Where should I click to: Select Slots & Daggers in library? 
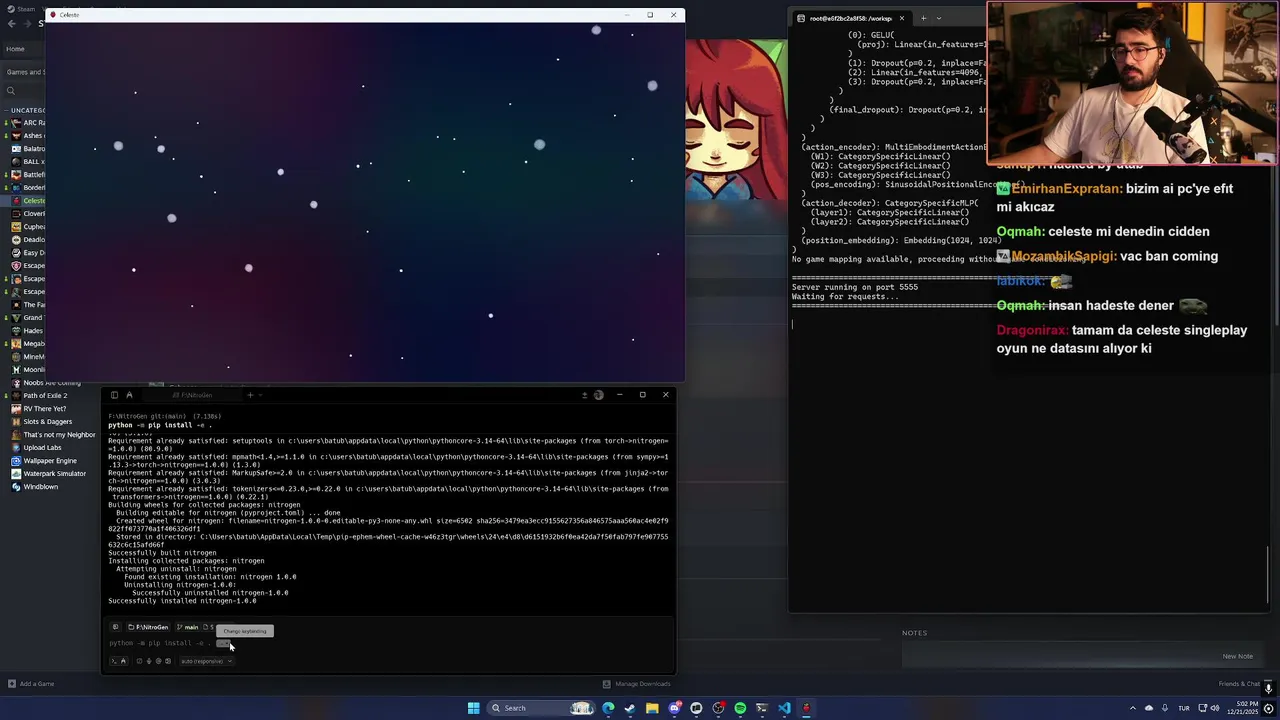point(48,421)
